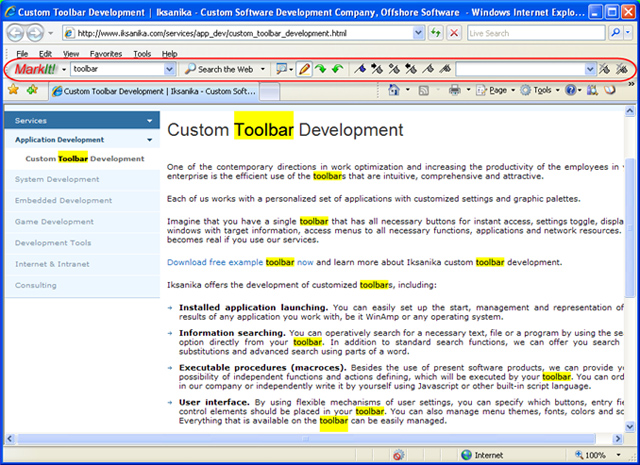Click the red Stop loading button
Screen dimensions: 640x465
point(454,33)
